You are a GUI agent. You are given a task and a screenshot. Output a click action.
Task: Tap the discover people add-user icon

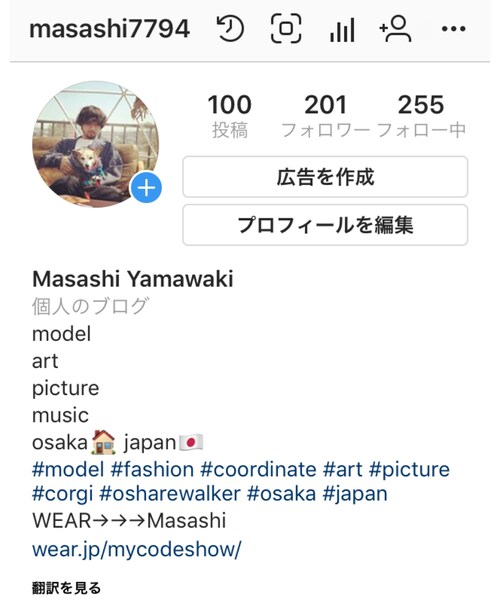pos(396,29)
